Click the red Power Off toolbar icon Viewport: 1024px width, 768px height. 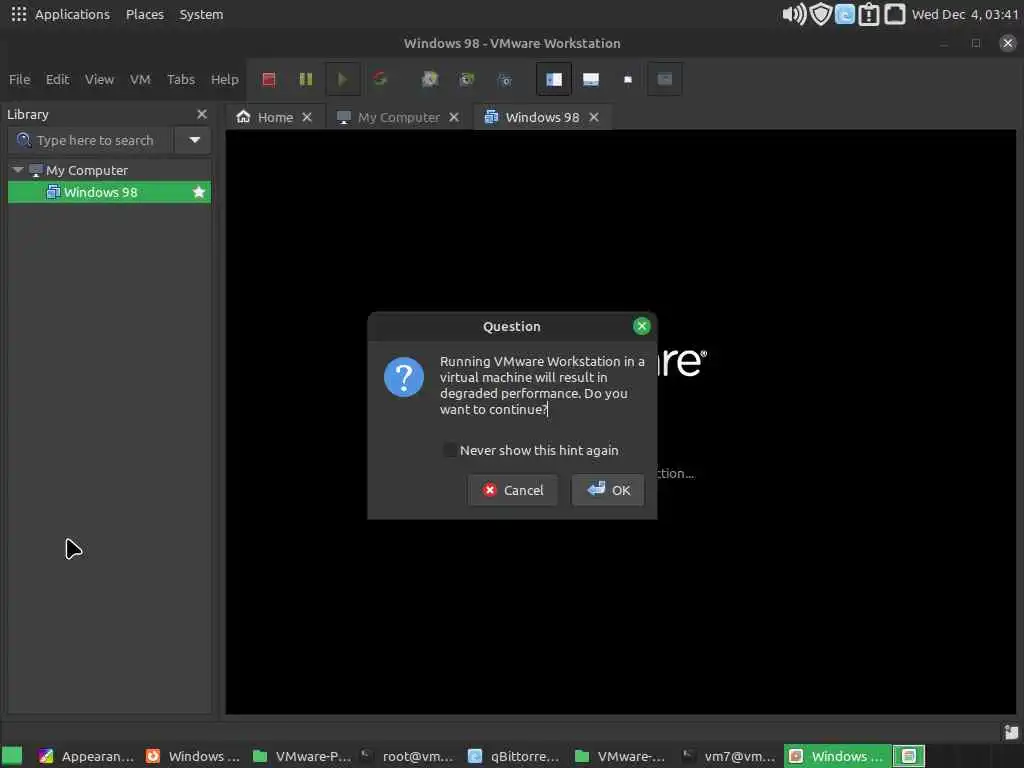[268, 79]
